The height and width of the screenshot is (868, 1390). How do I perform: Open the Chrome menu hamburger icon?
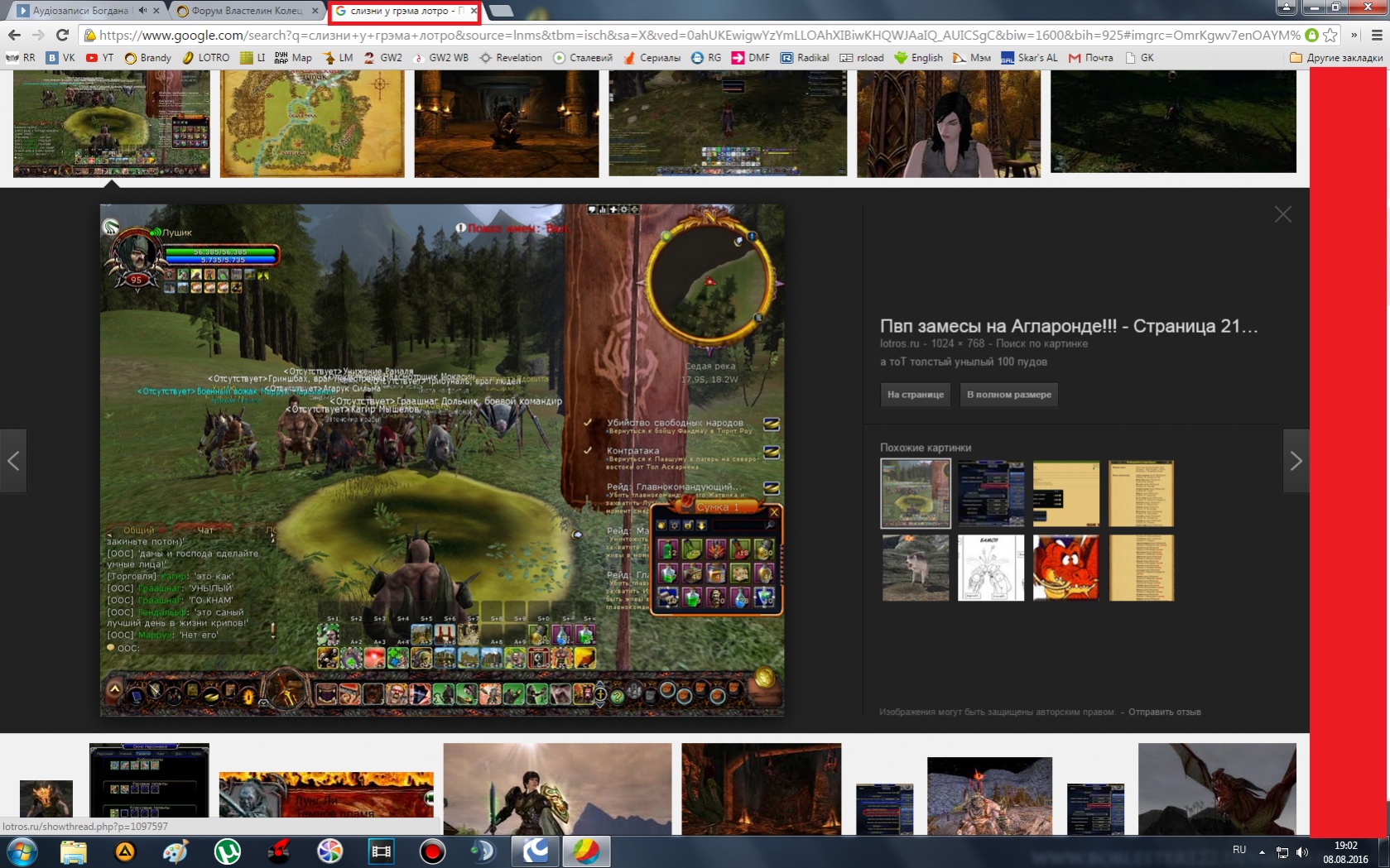(1377, 35)
